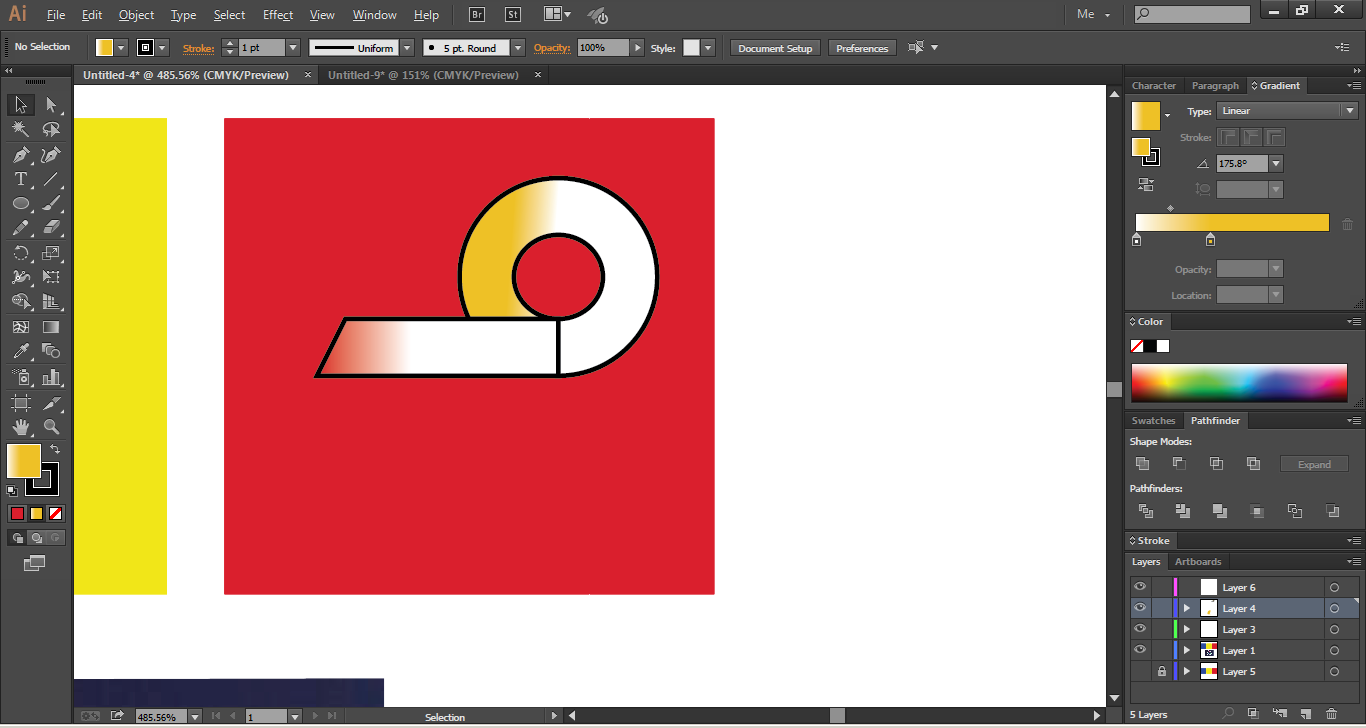Show Layer 5 visibility column
The height and width of the screenshot is (728, 1366).
(x=1140, y=671)
